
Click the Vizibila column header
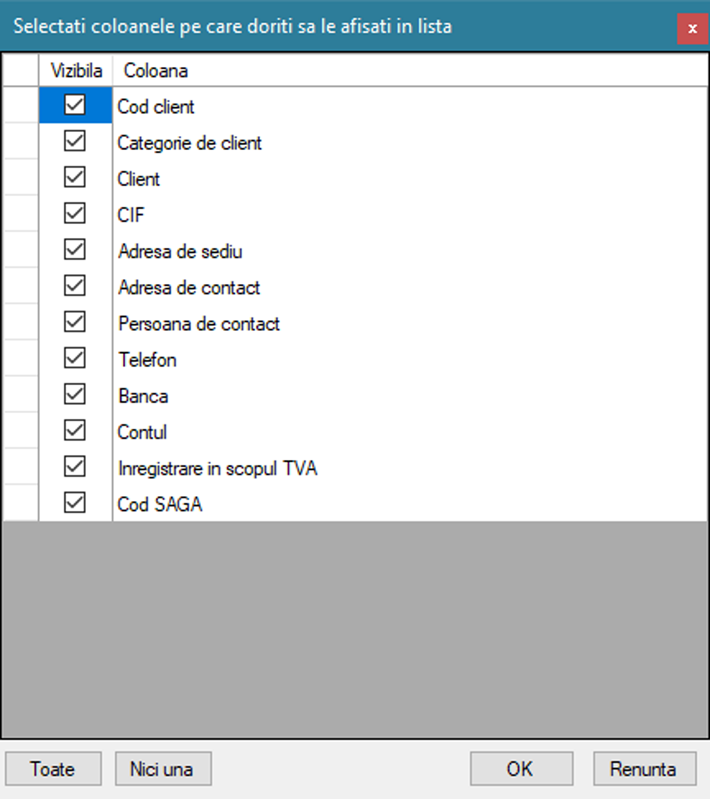tap(76, 71)
